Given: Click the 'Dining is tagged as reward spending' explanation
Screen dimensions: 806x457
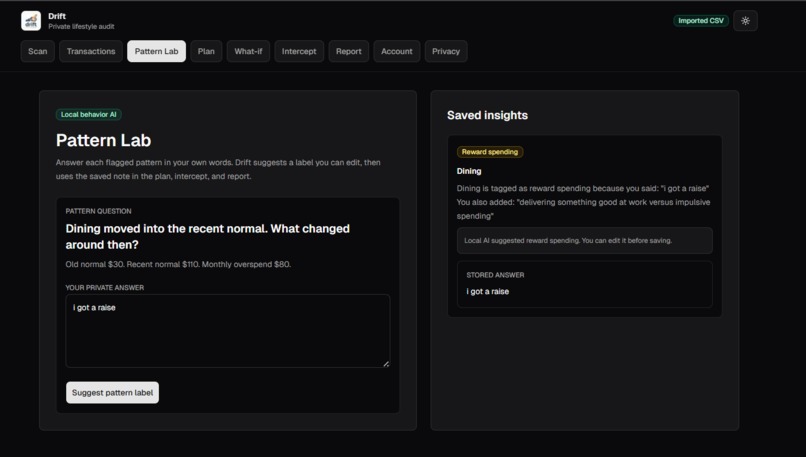Looking at the screenshot, I should [x=583, y=202].
